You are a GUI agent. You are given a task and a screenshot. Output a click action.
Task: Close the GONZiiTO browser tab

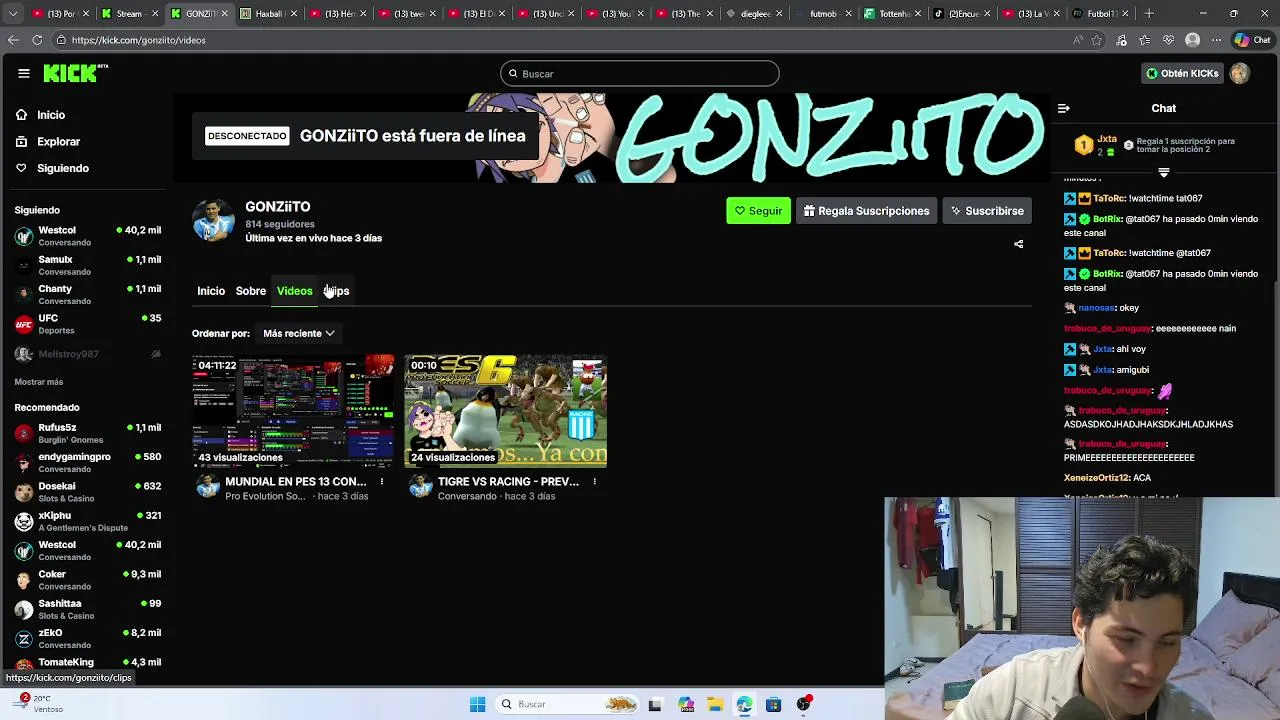(x=224, y=14)
